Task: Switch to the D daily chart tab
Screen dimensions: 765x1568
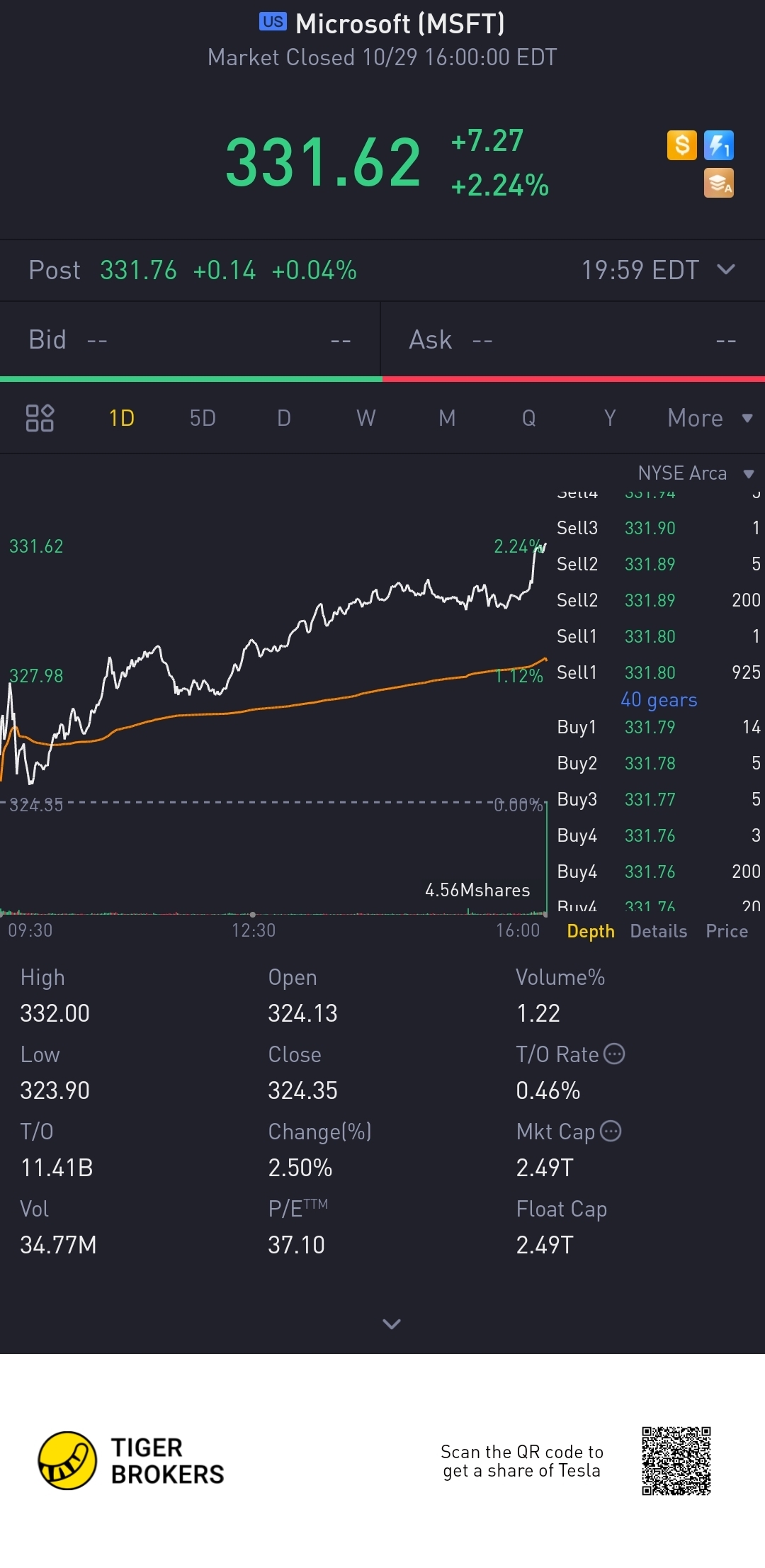Action: [x=284, y=418]
